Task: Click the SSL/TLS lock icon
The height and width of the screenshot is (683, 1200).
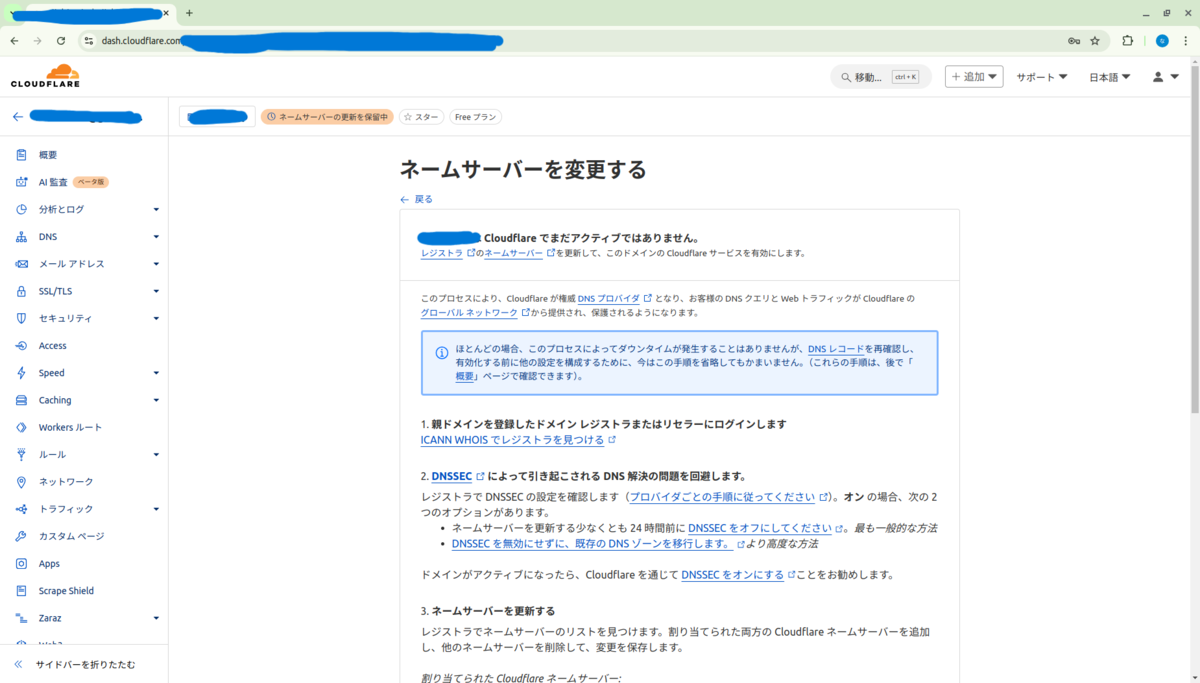Action: pos(21,291)
